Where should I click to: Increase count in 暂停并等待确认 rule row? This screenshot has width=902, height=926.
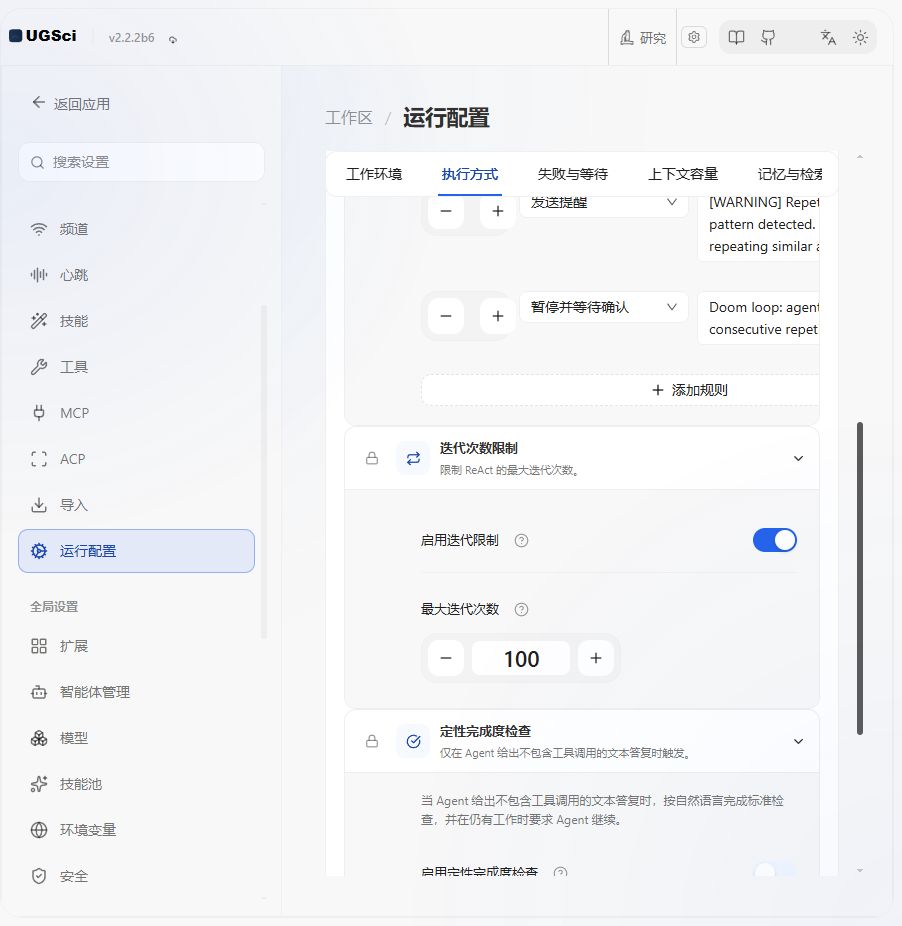(498, 316)
